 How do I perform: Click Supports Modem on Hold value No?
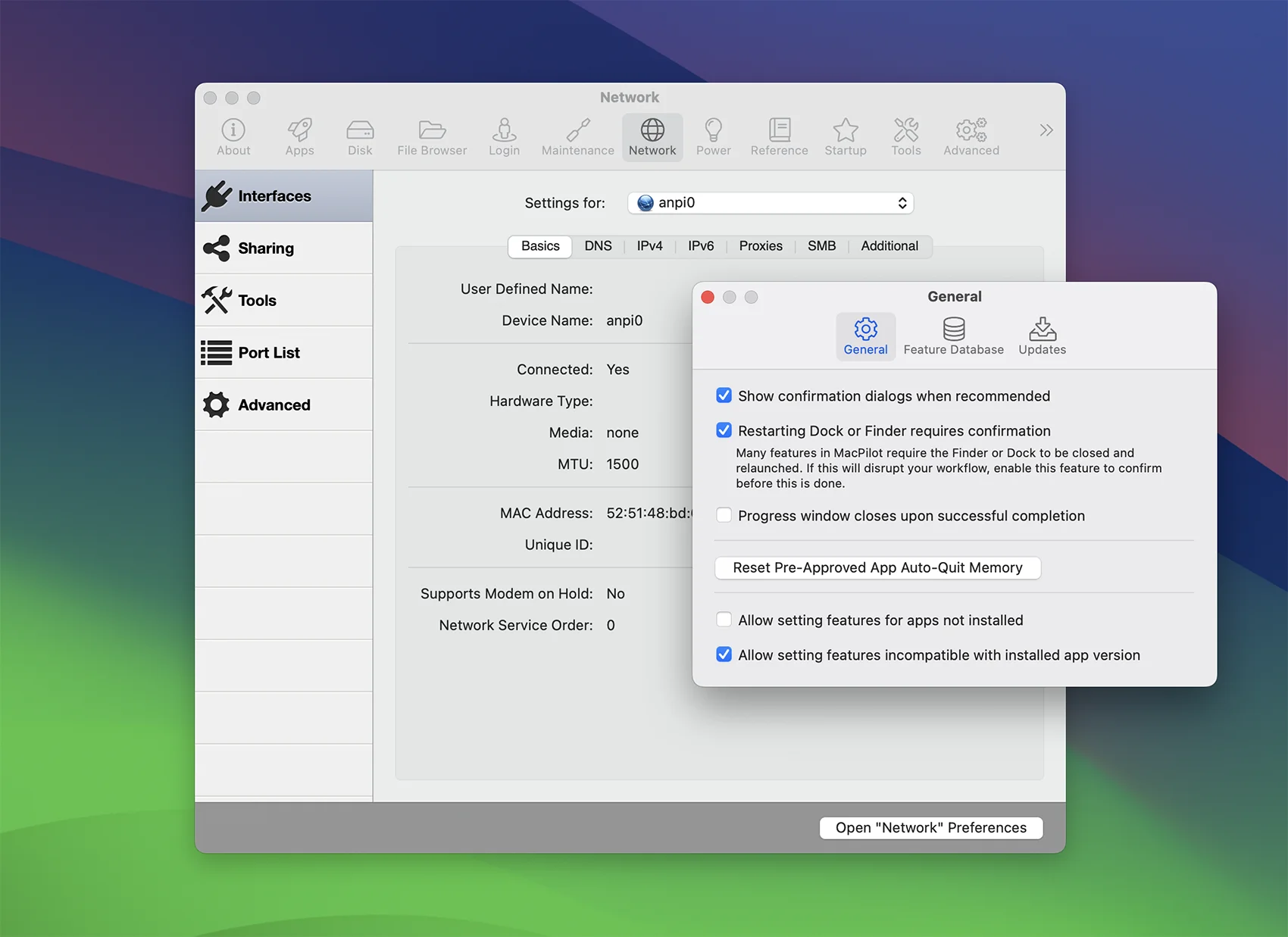(x=615, y=594)
